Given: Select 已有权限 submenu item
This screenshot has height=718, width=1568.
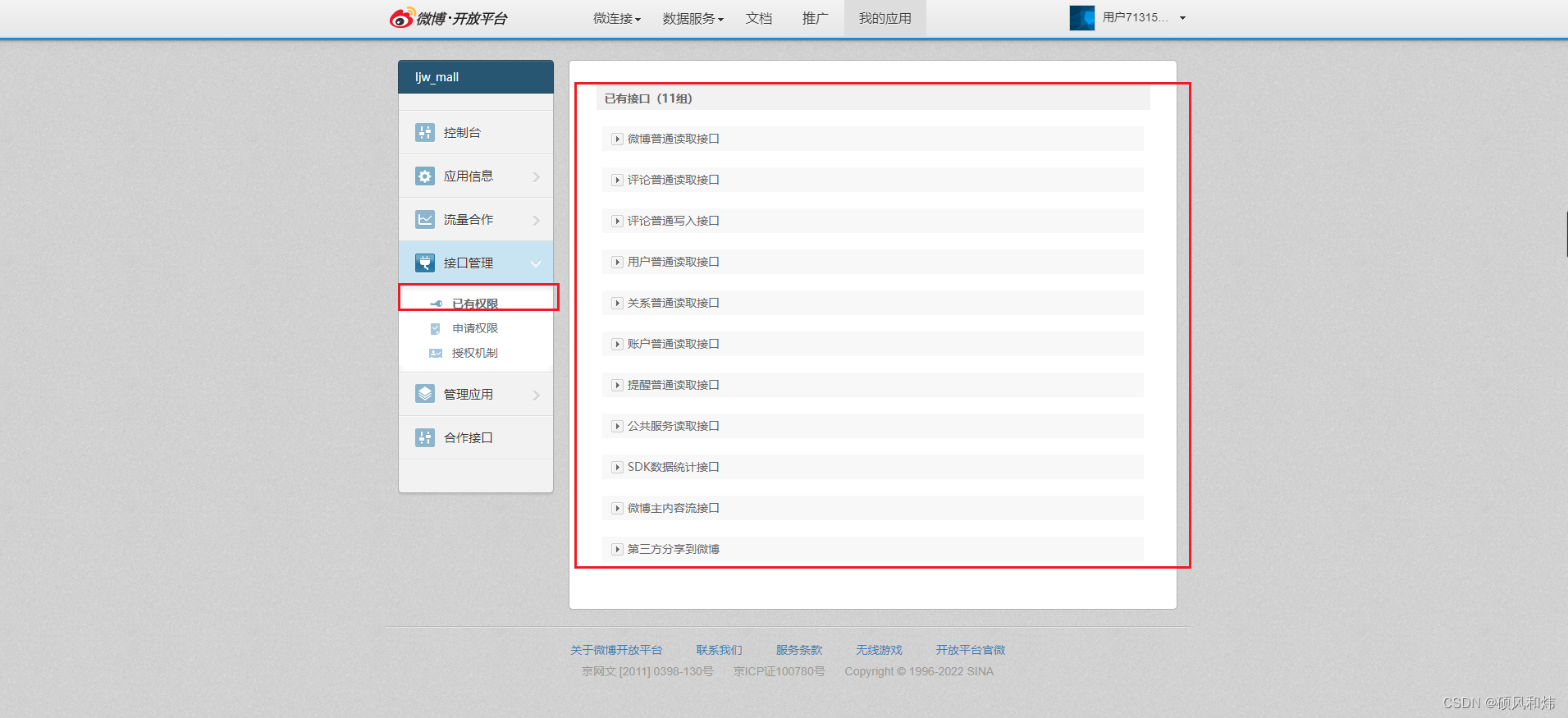Looking at the screenshot, I should pyautogui.click(x=475, y=304).
